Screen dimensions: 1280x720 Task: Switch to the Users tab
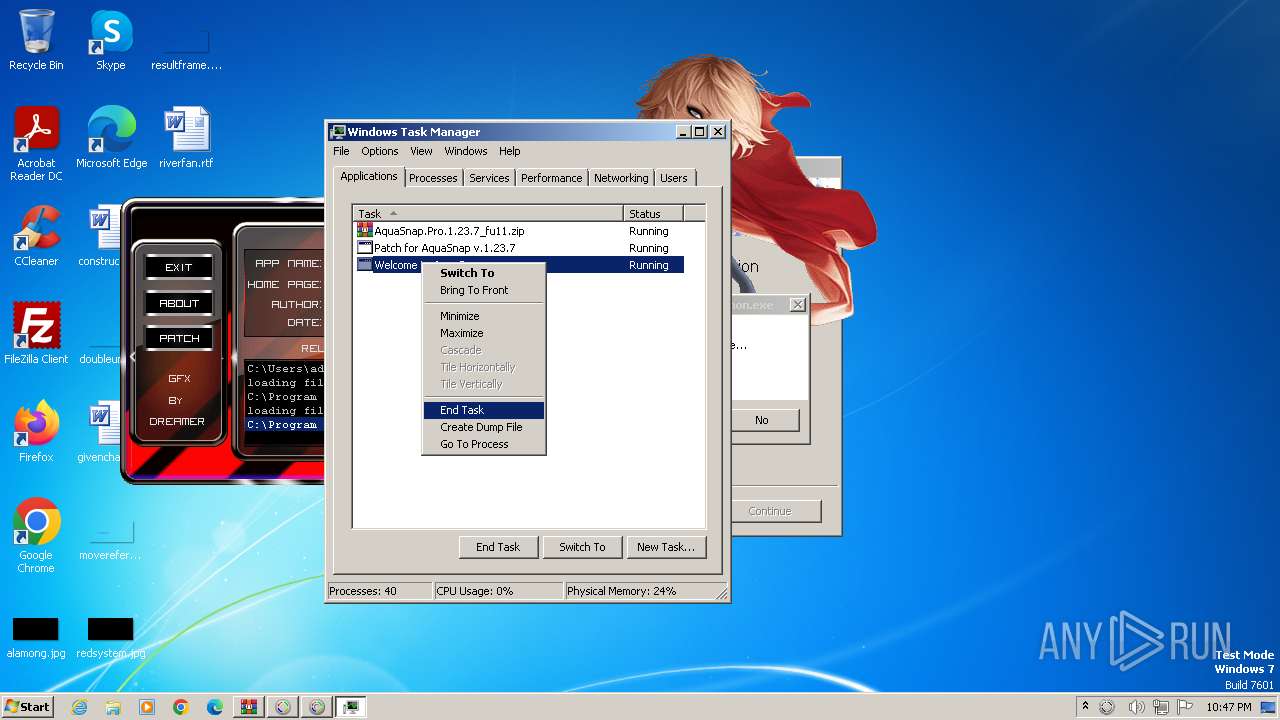pos(674,178)
